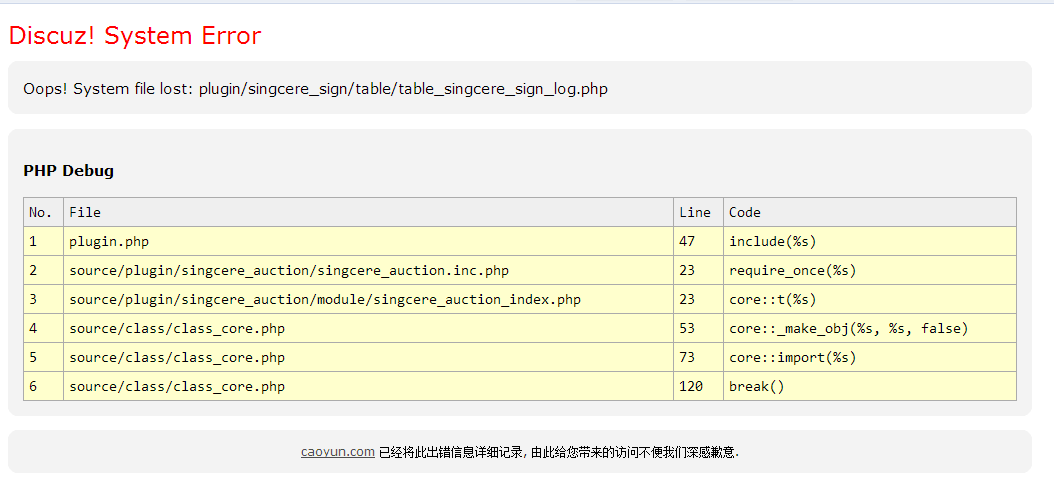Select the class_core.php cell in row 6
The image size is (1054, 499).
tap(368, 386)
